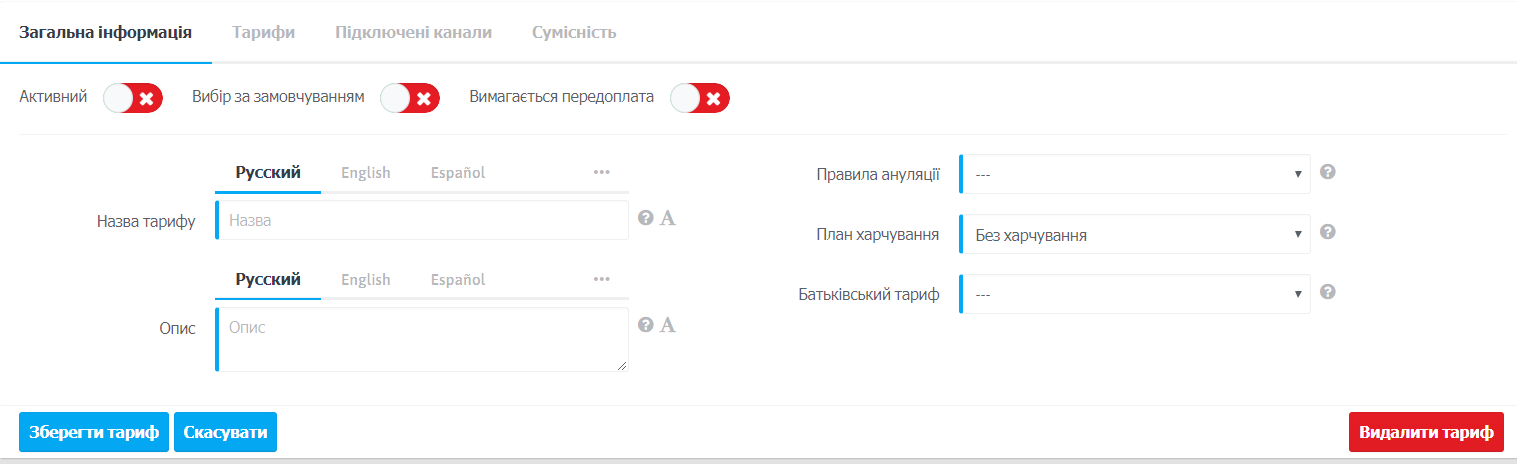Select Español tab for Опис
This screenshot has width=1517, height=464.
458,279
